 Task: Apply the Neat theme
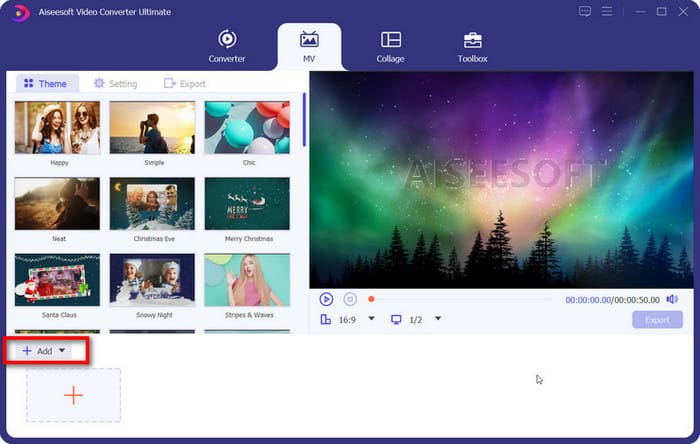(57, 203)
